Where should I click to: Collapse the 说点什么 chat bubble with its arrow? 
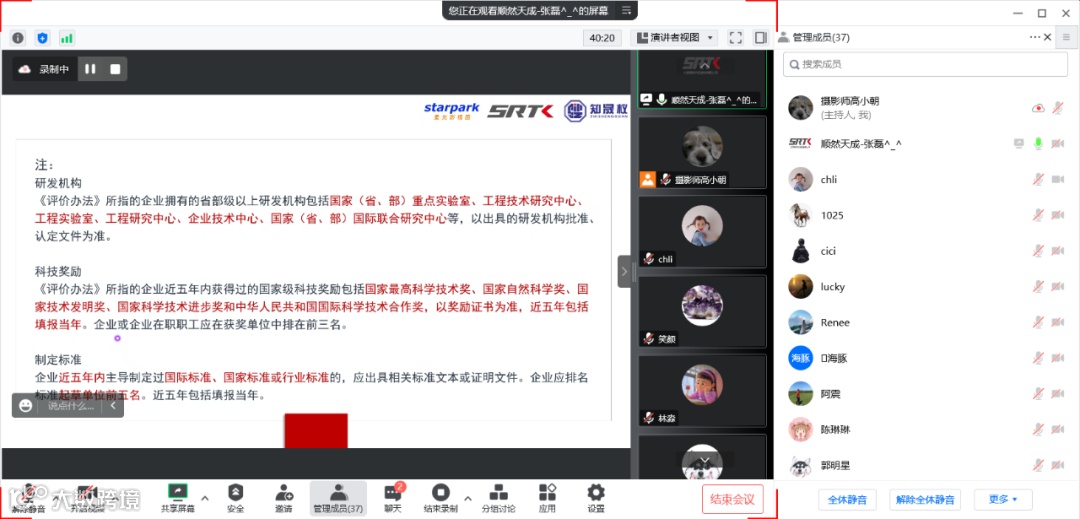click(x=114, y=405)
